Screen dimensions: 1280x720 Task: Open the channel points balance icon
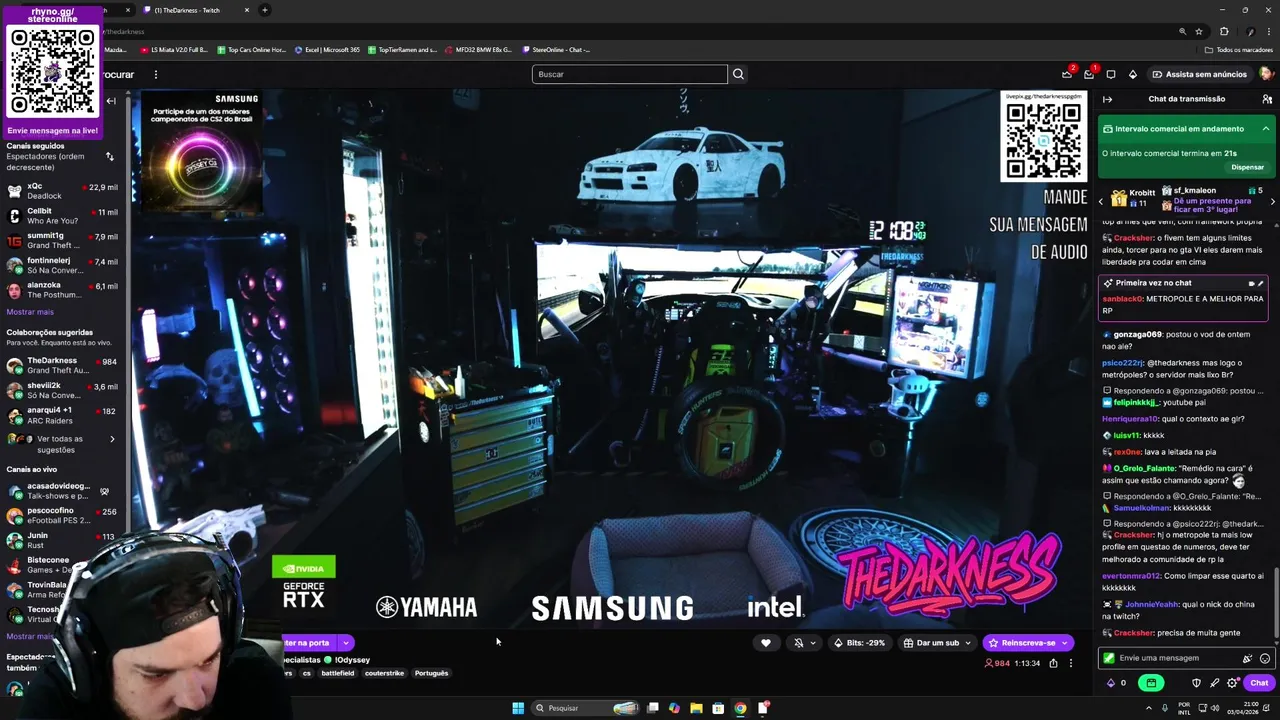1110,683
